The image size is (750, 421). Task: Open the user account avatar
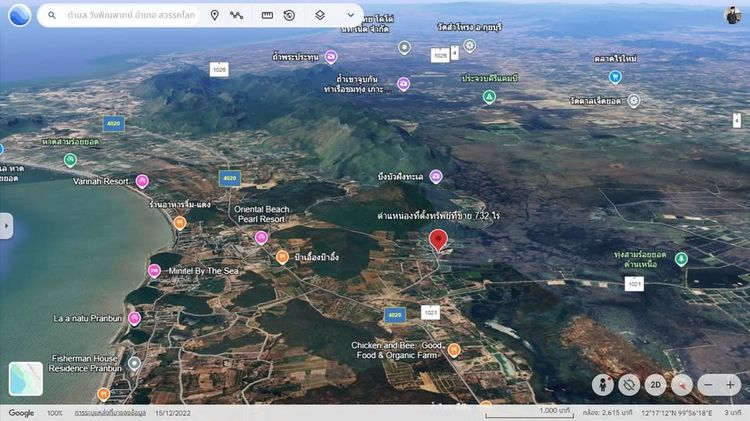click(x=733, y=15)
